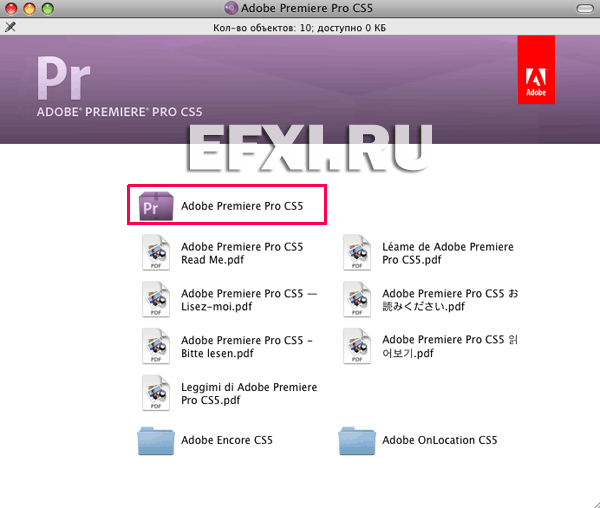Click the status text showing 10 objects
The width and height of the screenshot is (600, 508).
tap(299, 28)
